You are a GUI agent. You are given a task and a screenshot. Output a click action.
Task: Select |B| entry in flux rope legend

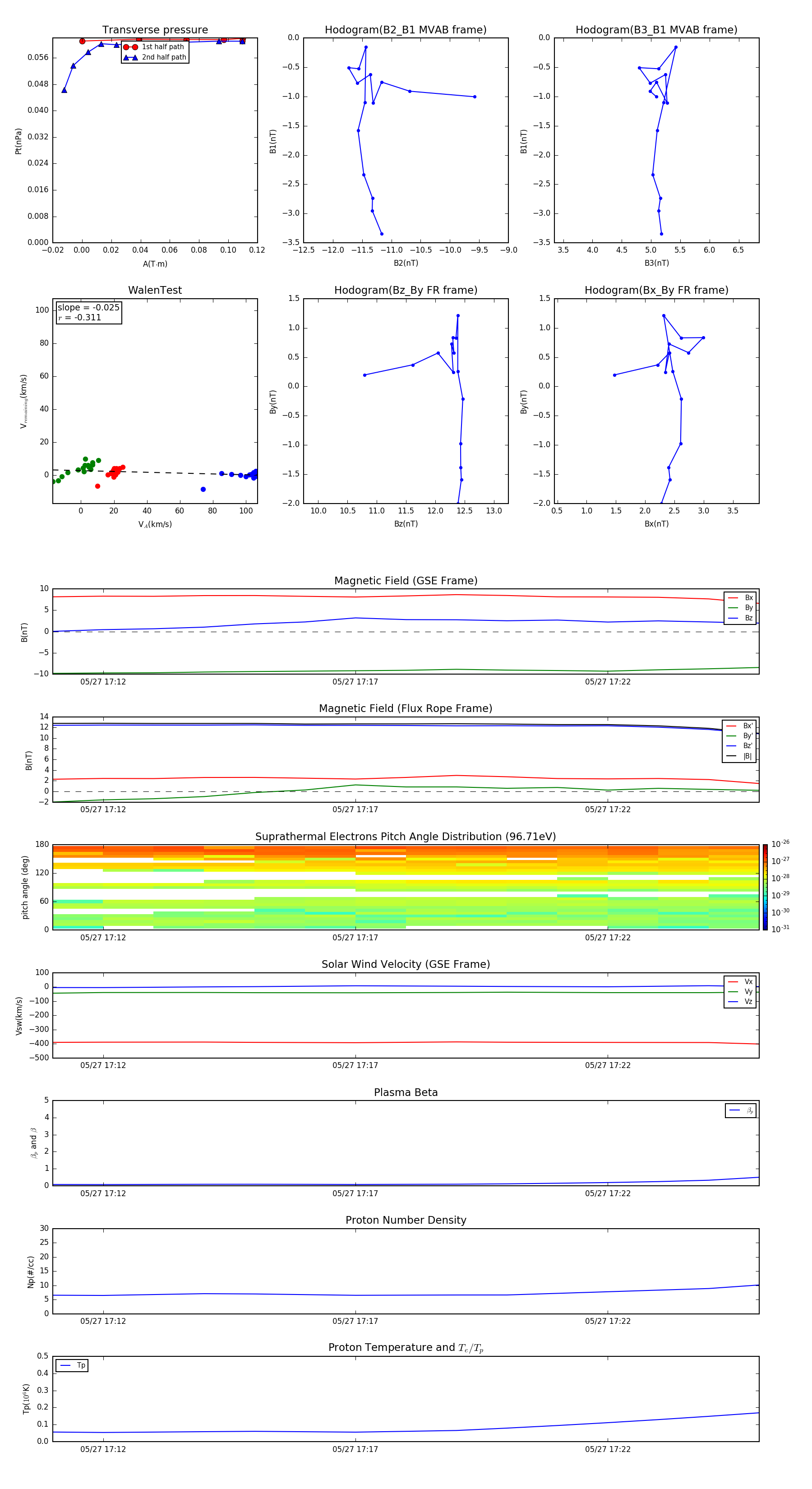(x=739, y=756)
